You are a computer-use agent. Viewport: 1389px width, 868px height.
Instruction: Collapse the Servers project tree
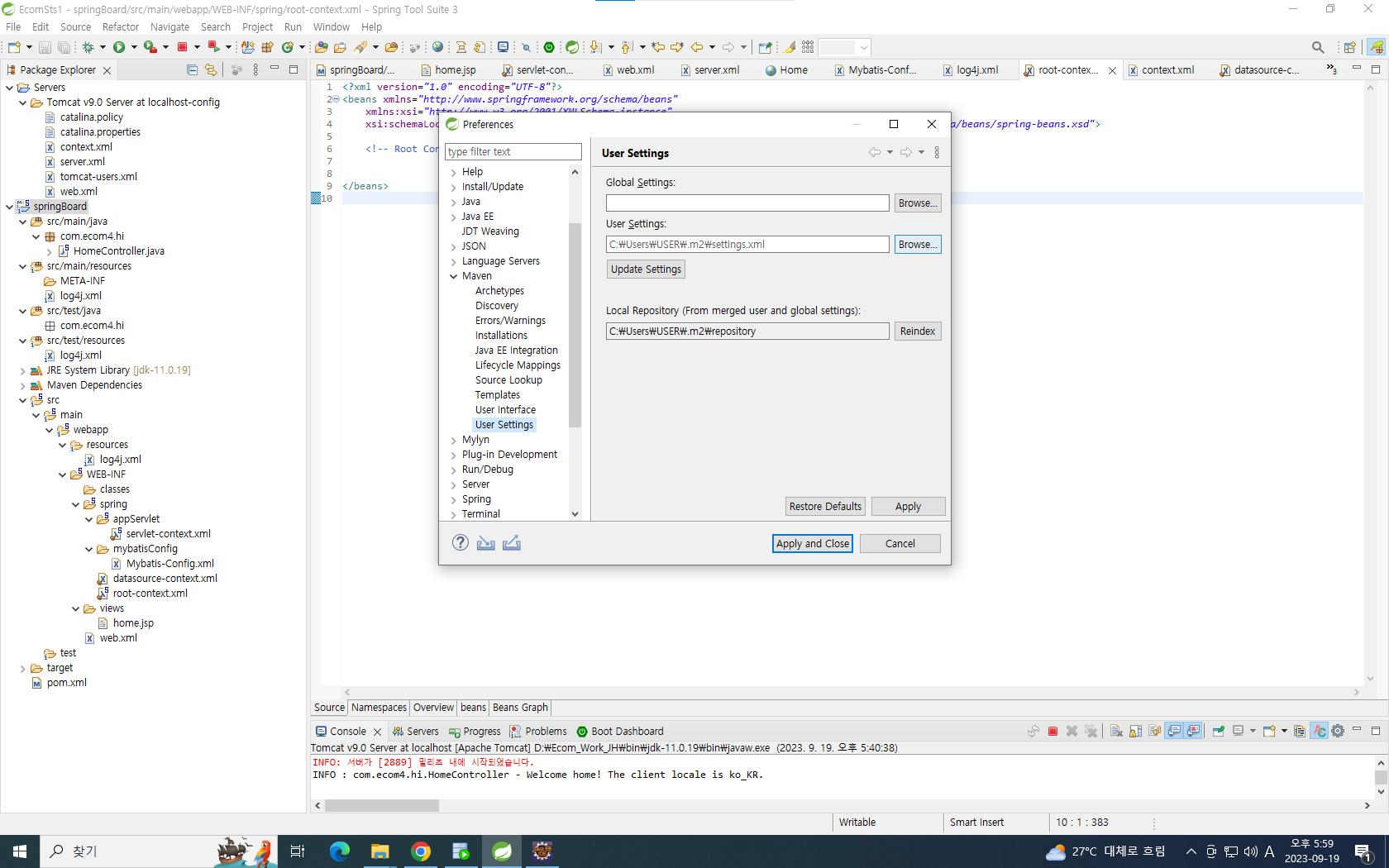click(x=9, y=88)
